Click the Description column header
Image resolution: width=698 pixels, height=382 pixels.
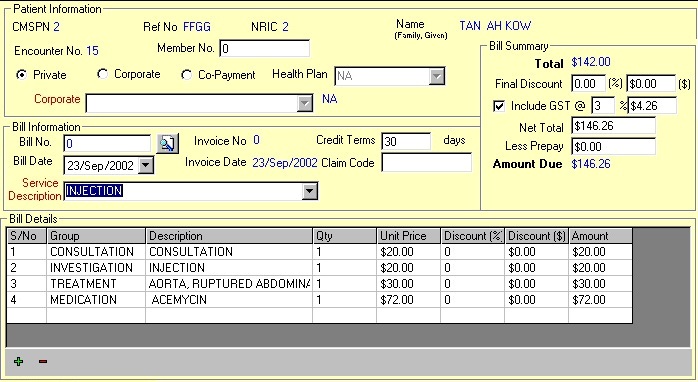pyautogui.click(x=229, y=236)
